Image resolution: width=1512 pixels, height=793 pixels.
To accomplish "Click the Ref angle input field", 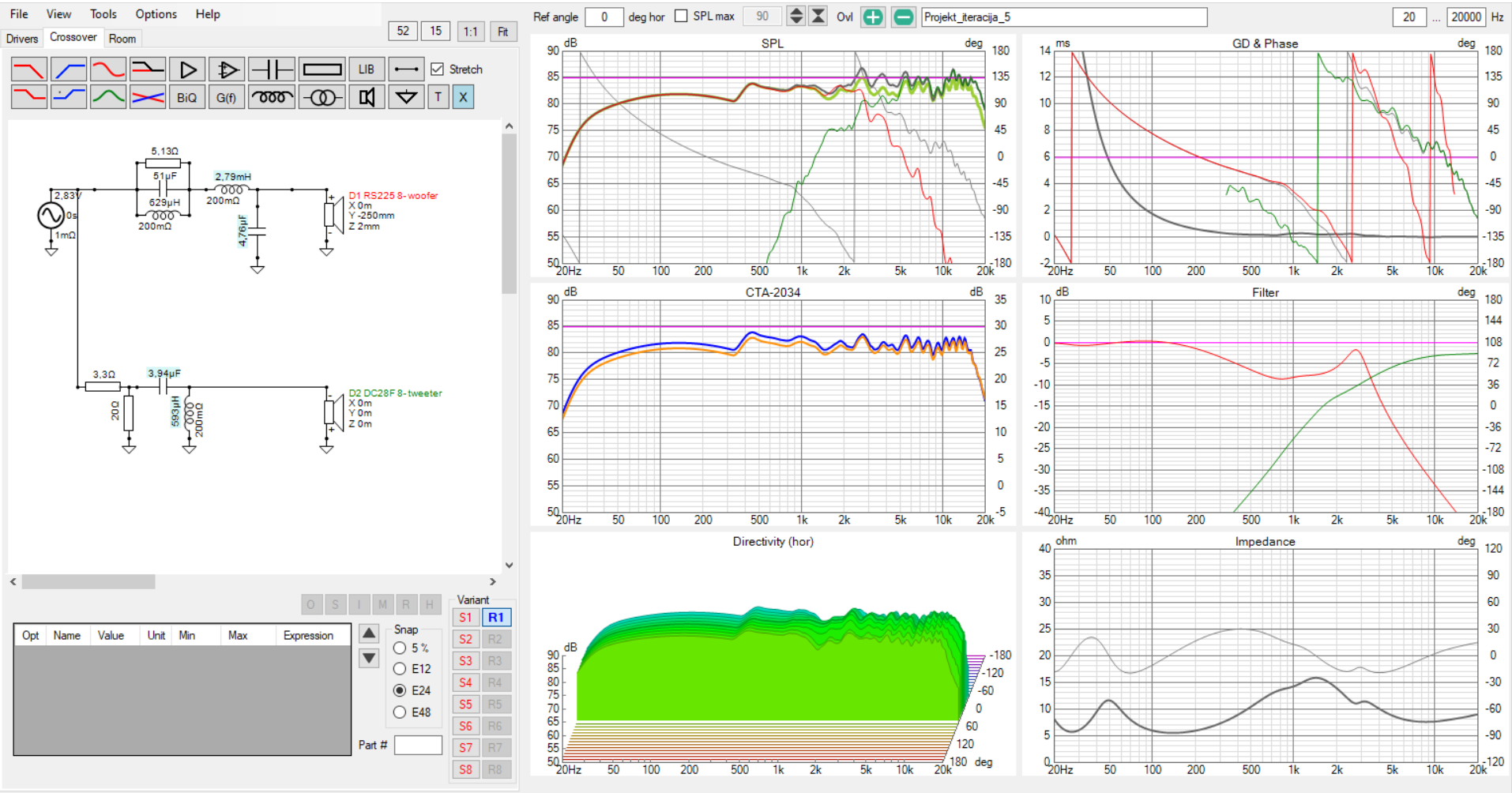I will 604,17.
